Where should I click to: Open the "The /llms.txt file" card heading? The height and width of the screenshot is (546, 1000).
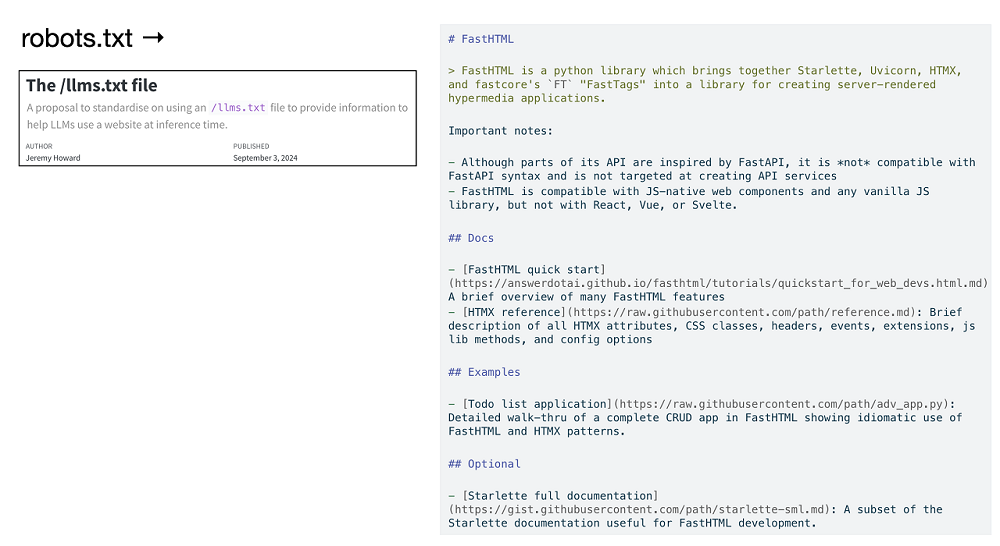(x=92, y=86)
